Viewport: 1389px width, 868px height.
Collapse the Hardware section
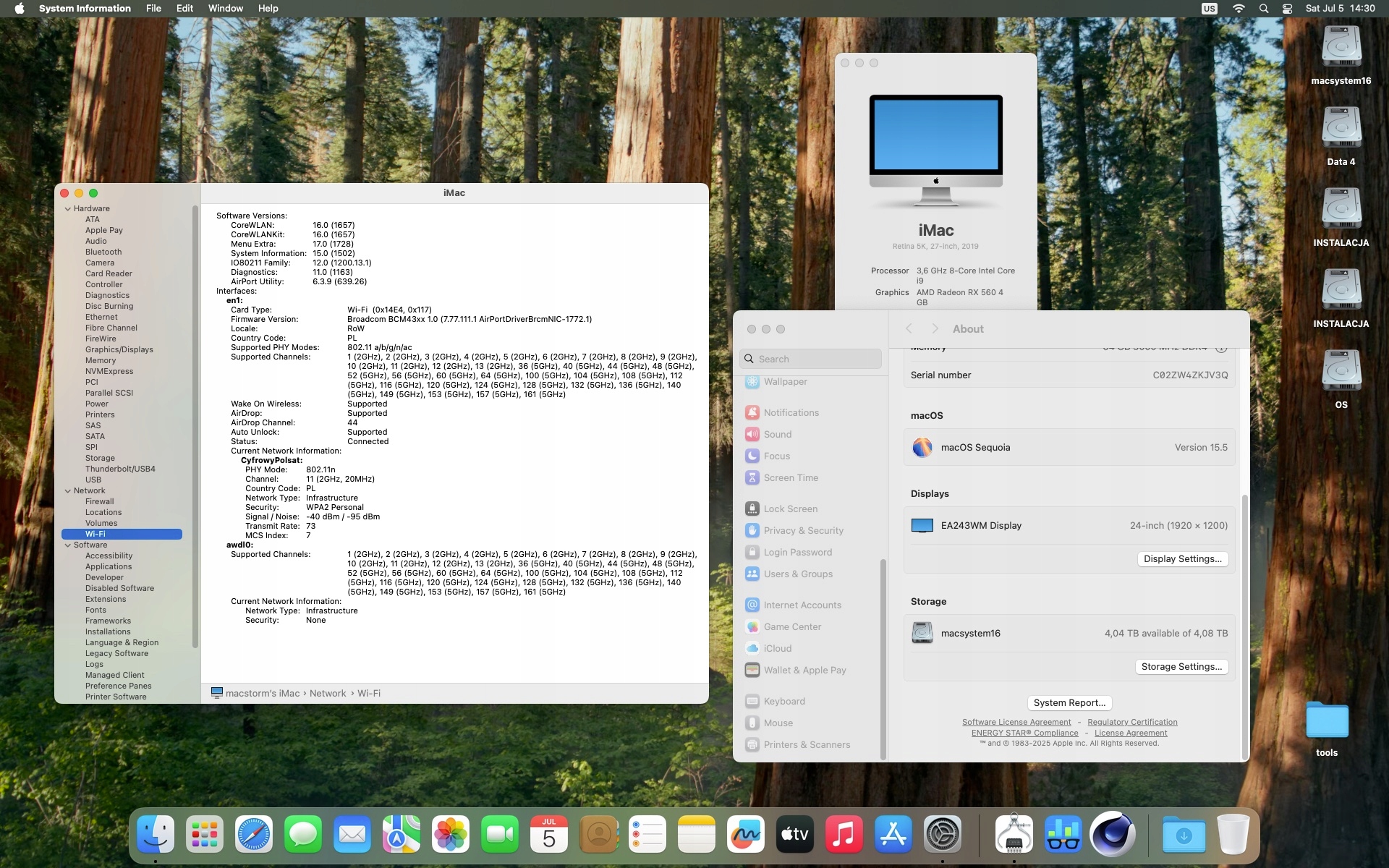coord(68,209)
